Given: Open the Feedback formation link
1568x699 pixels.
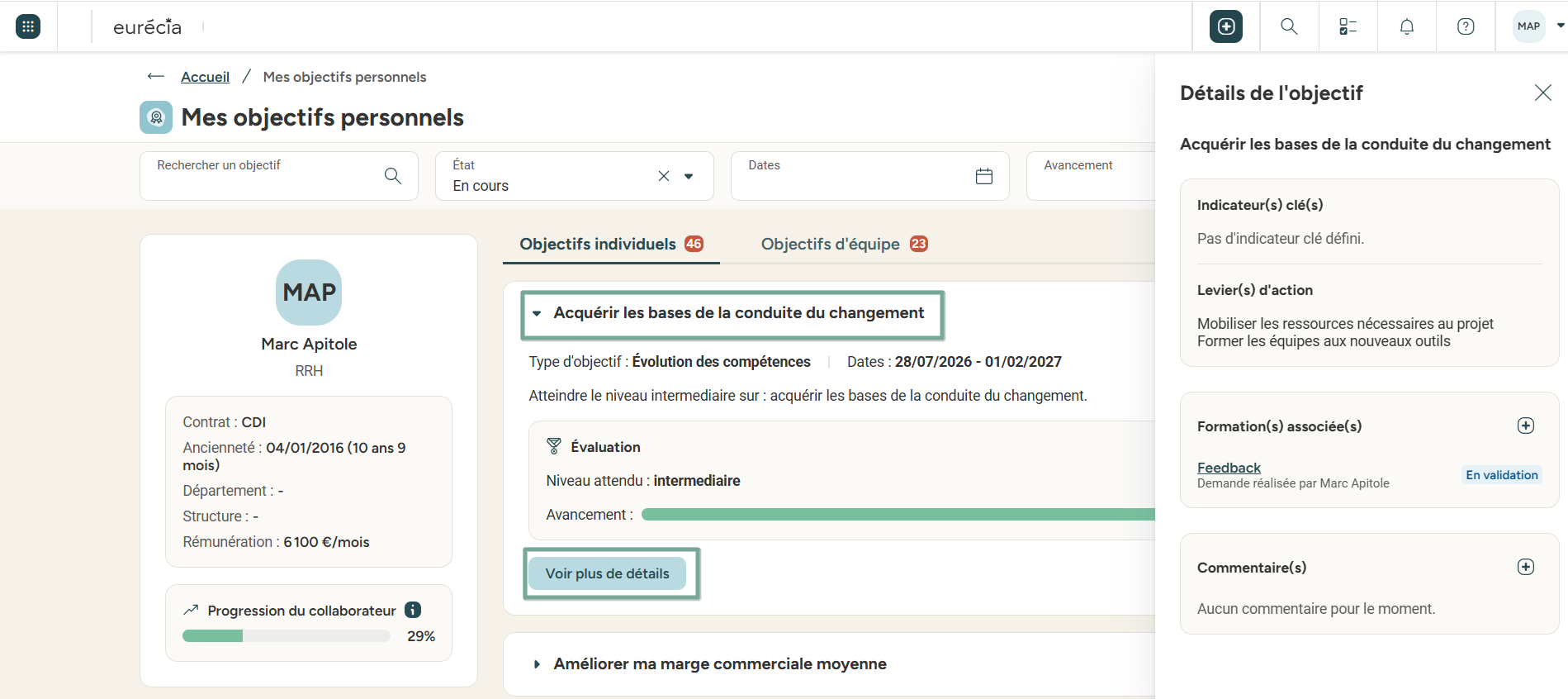Looking at the screenshot, I should (1229, 468).
